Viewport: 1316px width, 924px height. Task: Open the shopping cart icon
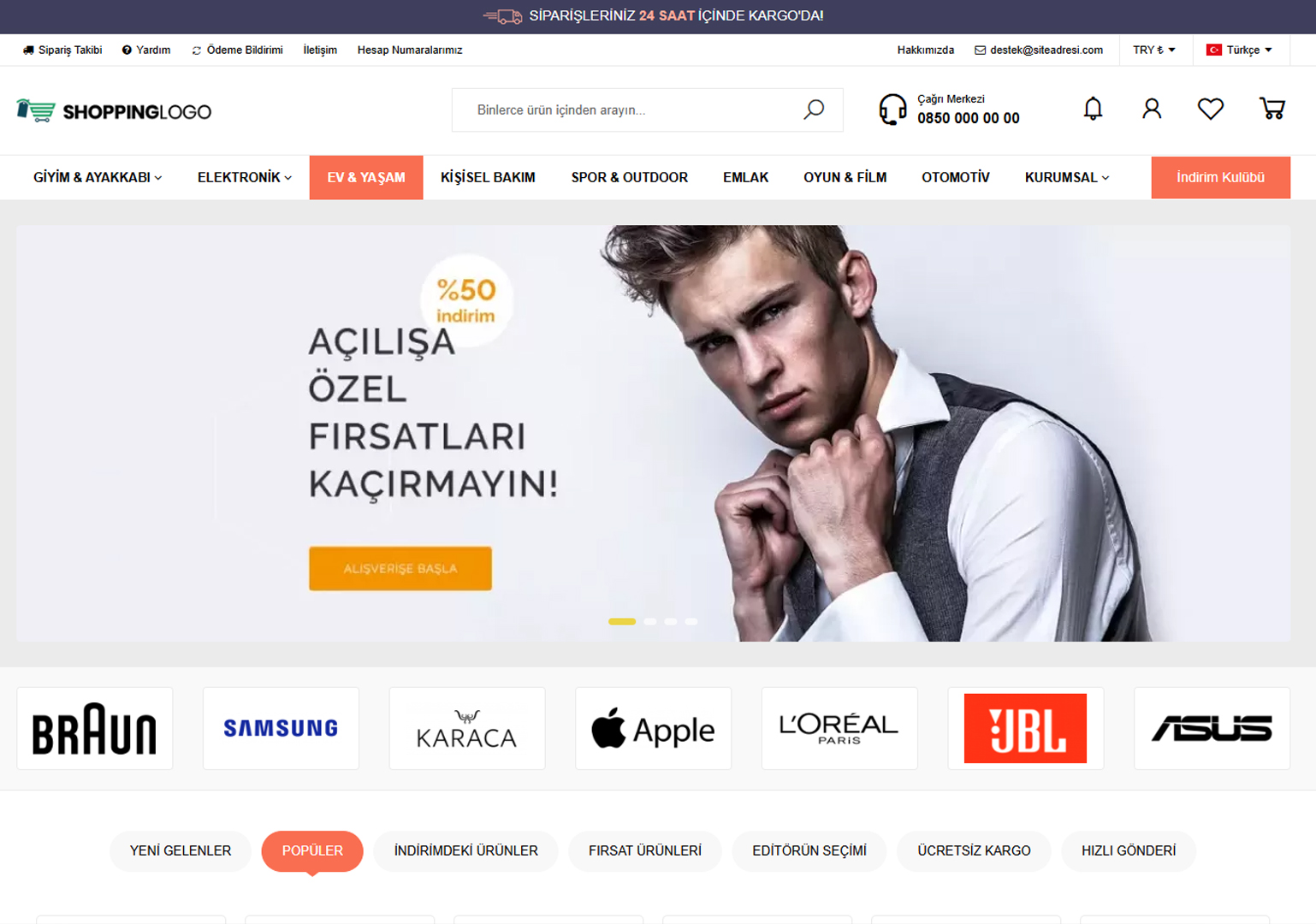pyautogui.click(x=1272, y=109)
